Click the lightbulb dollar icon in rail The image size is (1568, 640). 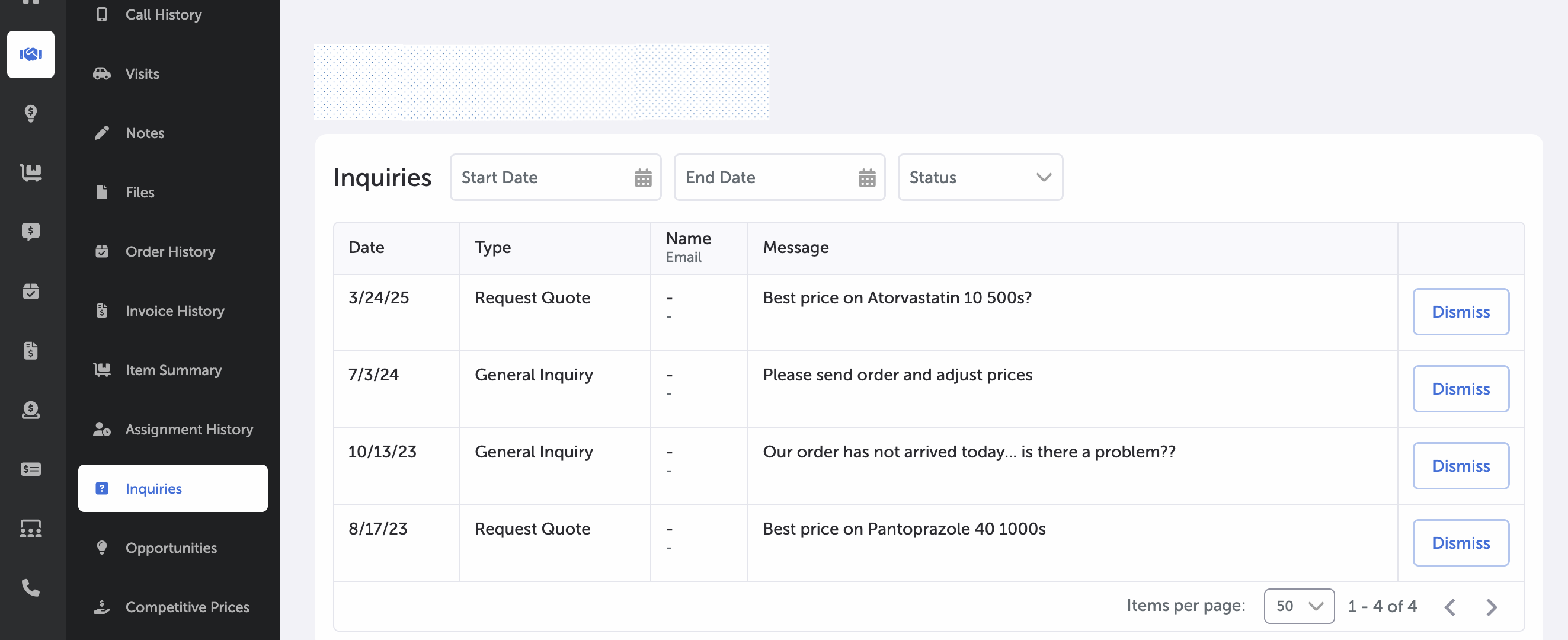point(30,113)
